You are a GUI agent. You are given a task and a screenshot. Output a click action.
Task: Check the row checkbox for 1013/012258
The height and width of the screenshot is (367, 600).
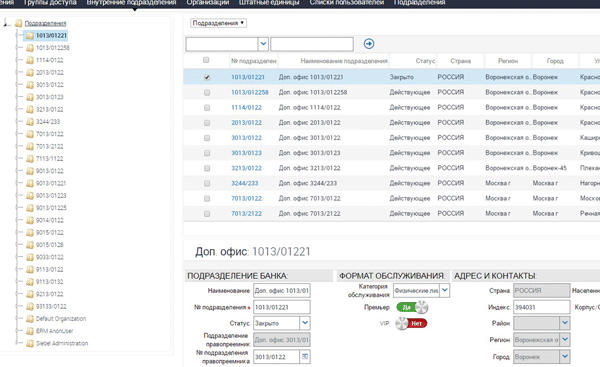[x=207, y=93]
